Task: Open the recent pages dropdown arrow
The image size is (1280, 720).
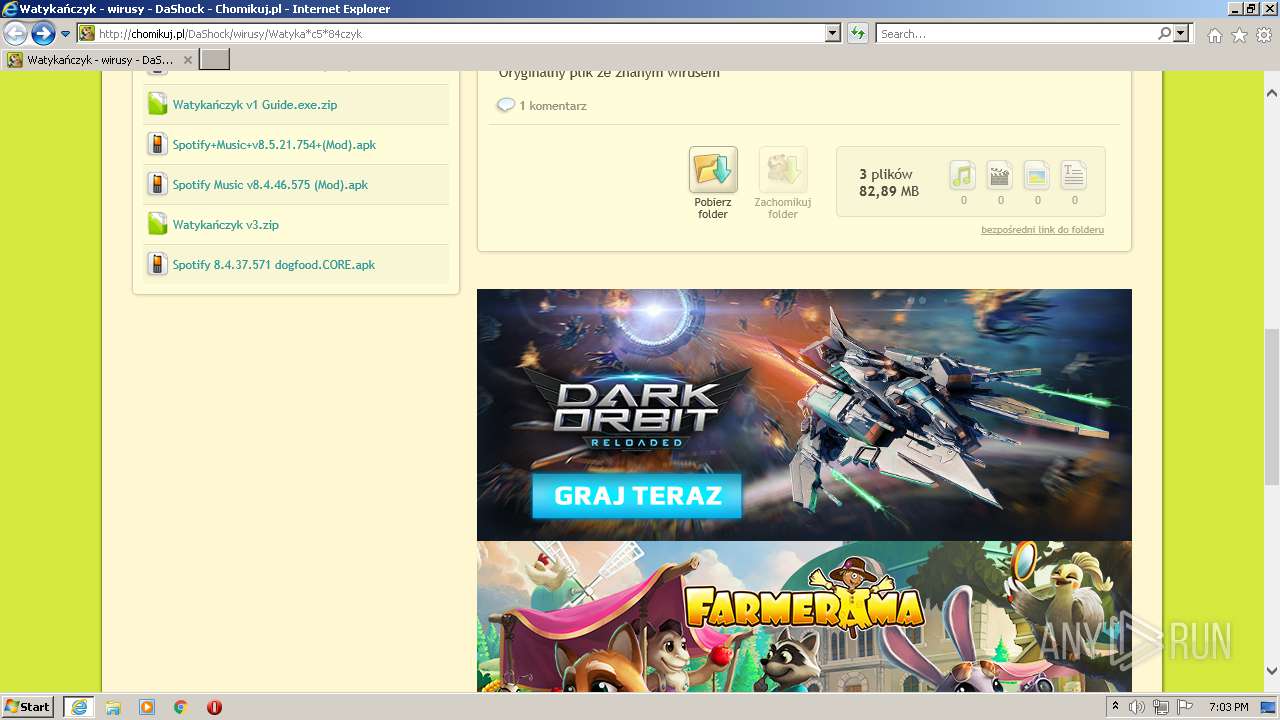Action: pos(66,34)
